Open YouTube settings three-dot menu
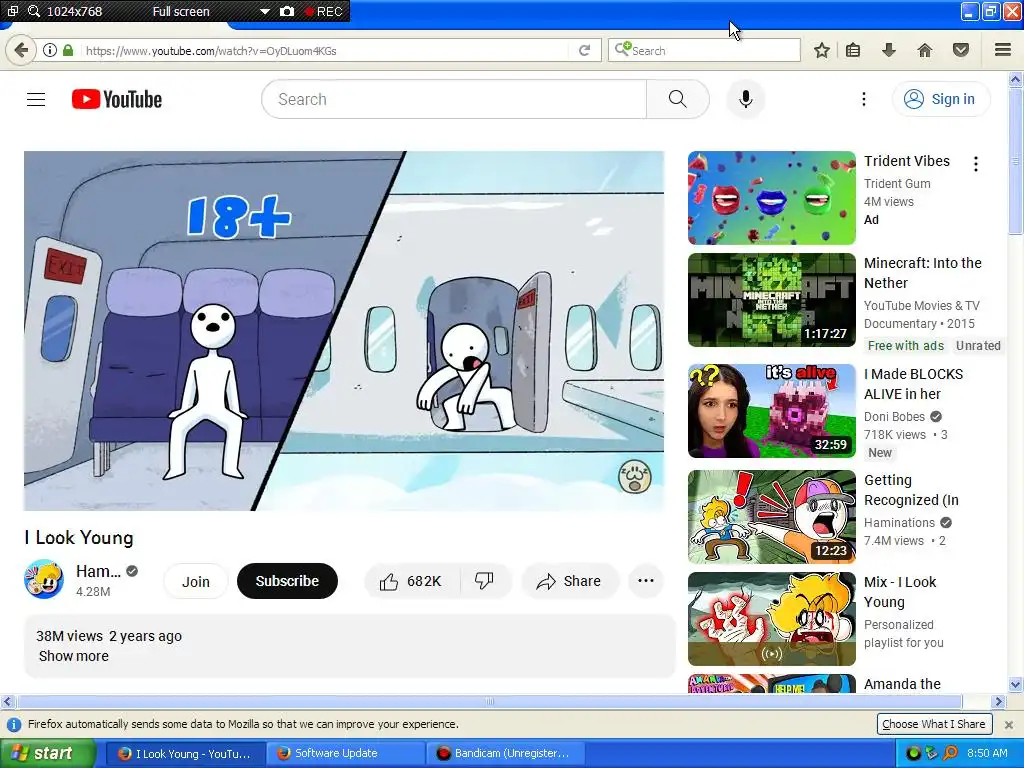 tap(863, 99)
